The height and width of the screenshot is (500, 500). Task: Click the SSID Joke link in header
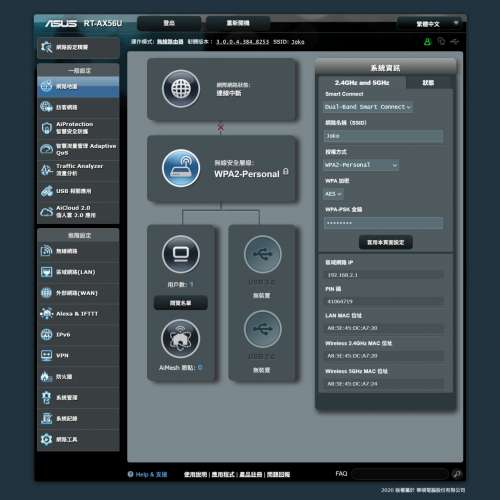298,42
